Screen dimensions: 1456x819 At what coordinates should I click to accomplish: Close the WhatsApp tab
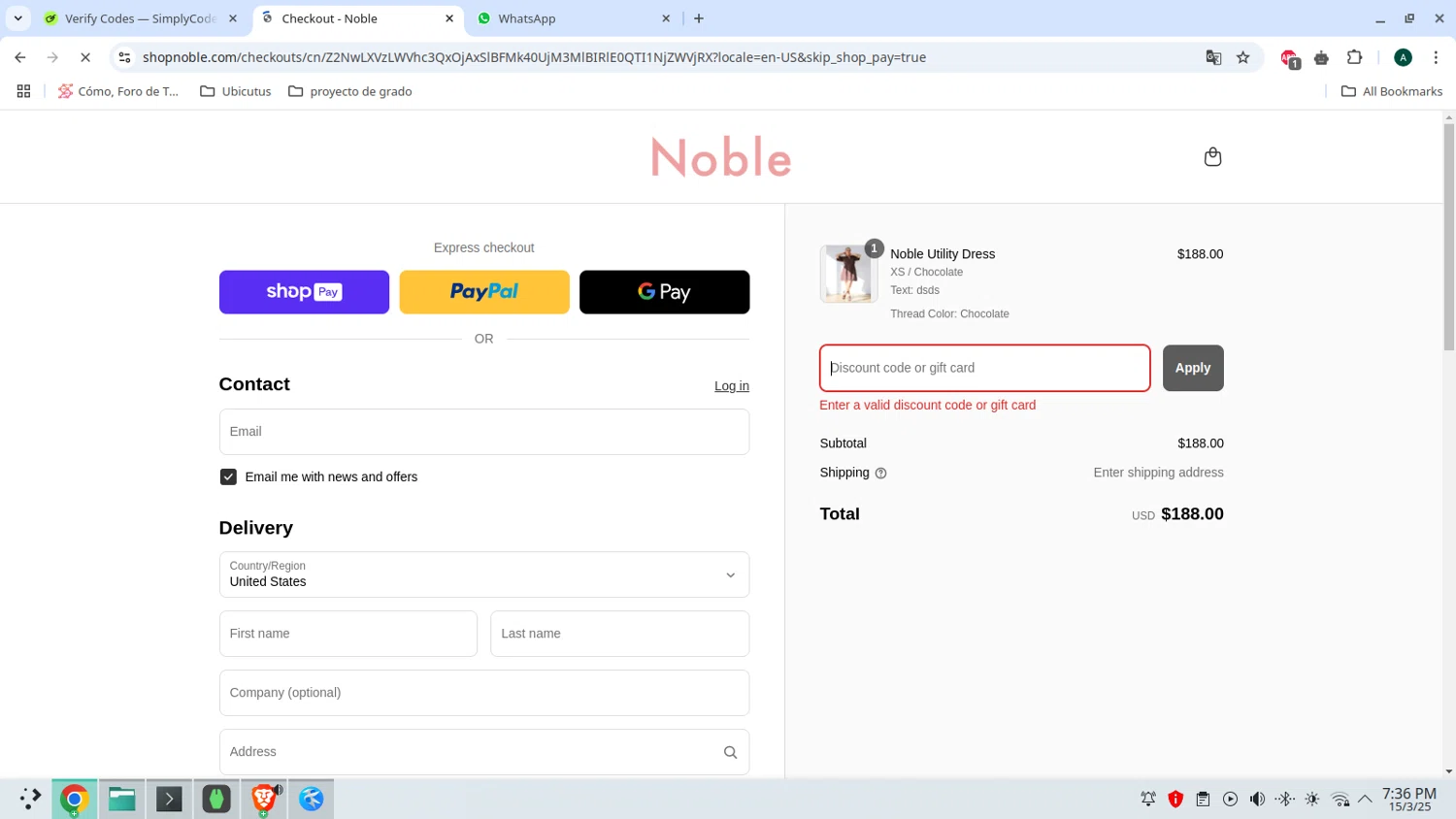666,18
